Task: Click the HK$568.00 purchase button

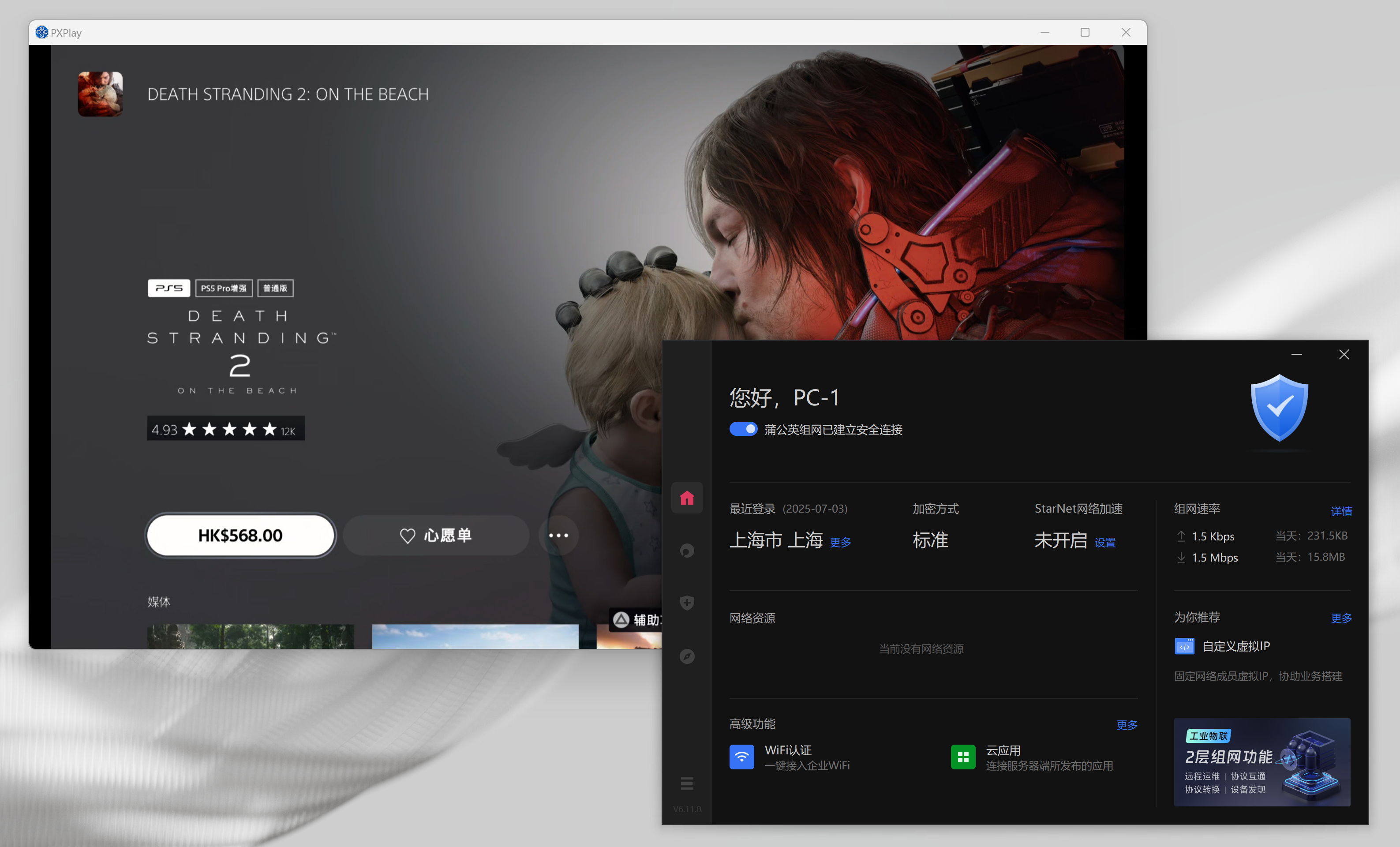Action: point(240,535)
